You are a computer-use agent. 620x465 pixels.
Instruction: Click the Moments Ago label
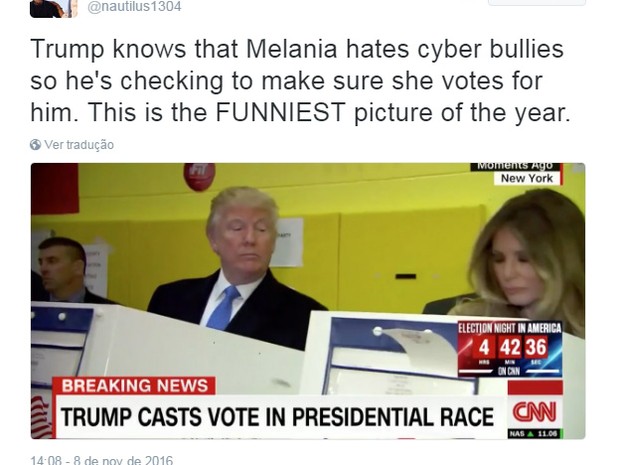click(515, 166)
